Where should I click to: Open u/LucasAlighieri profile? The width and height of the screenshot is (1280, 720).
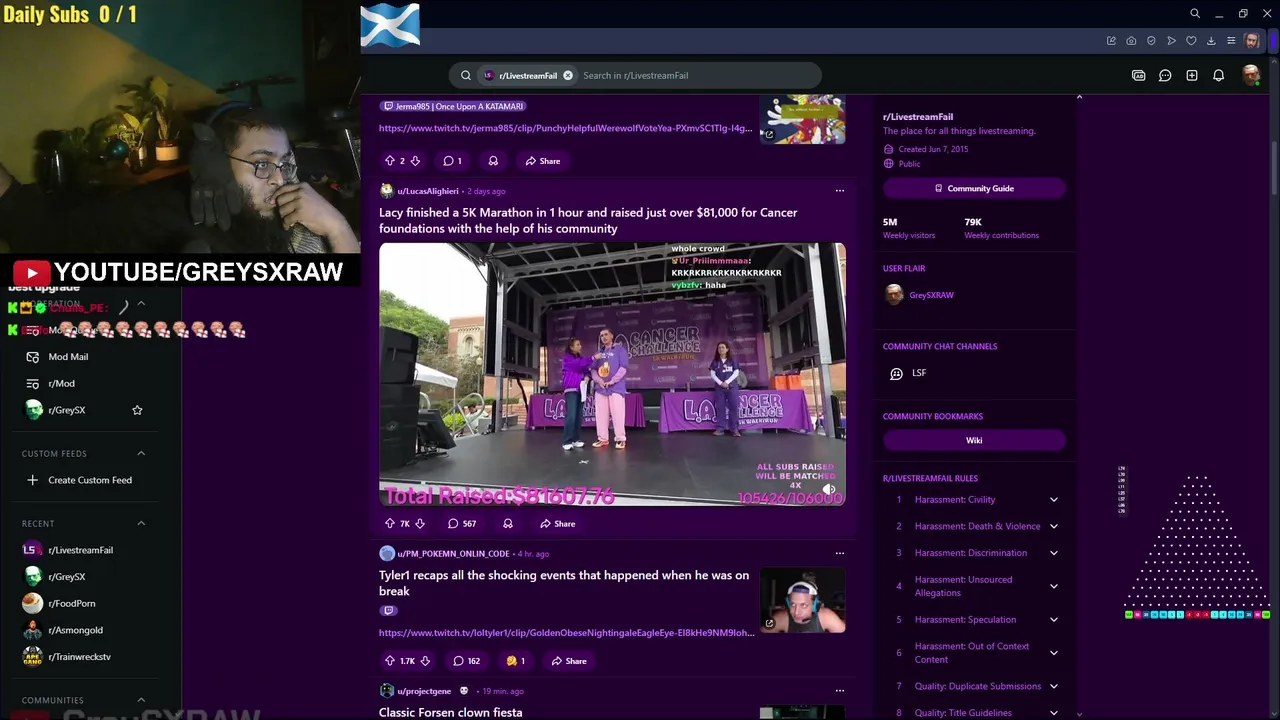tap(427, 191)
